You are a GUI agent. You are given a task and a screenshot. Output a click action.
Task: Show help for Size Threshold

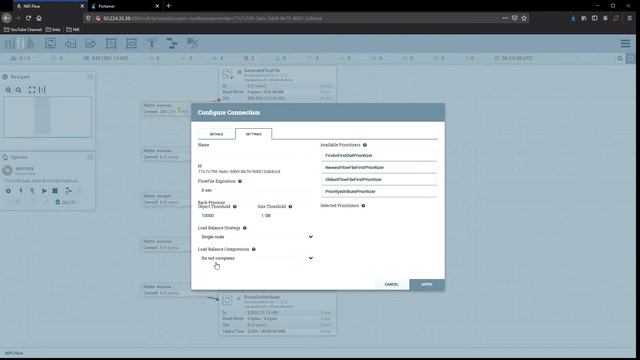(290, 207)
